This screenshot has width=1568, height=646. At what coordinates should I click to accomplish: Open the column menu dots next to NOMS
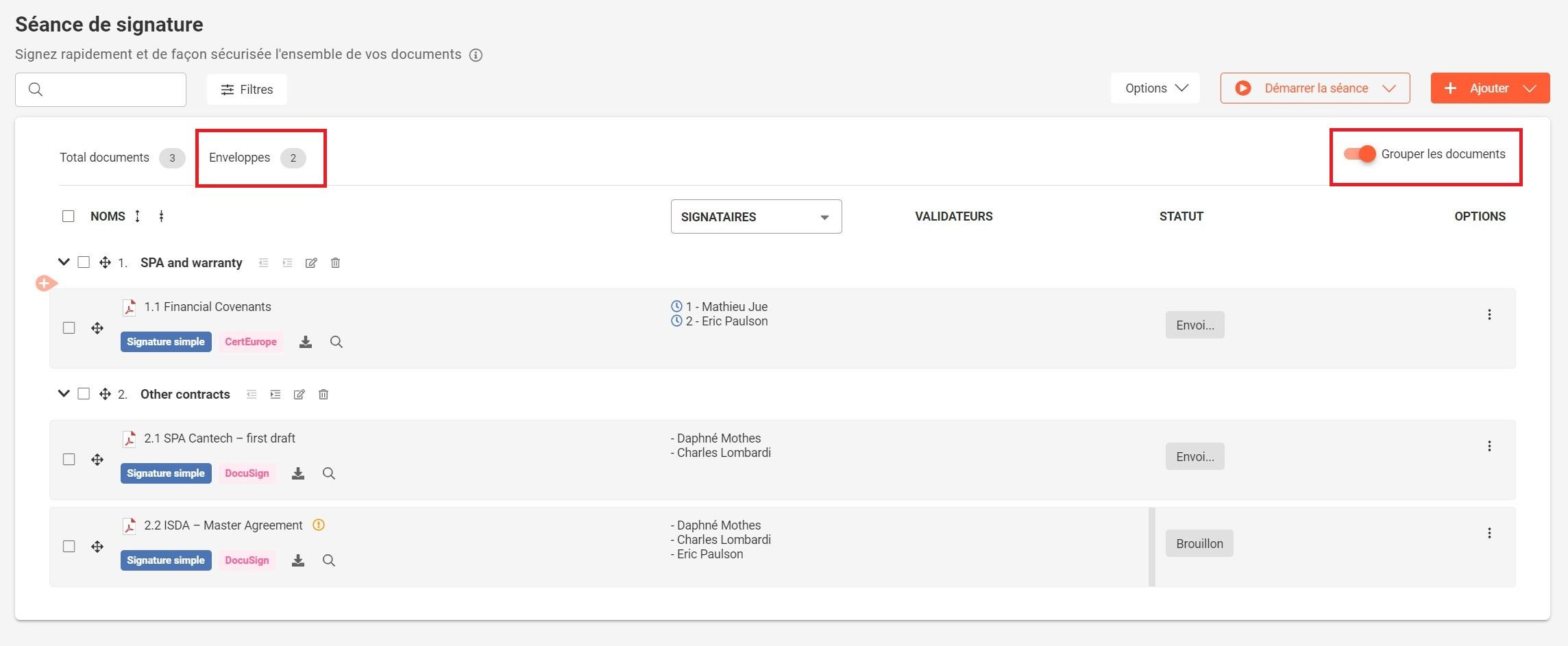pyautogui.click(x=161, y=216)
